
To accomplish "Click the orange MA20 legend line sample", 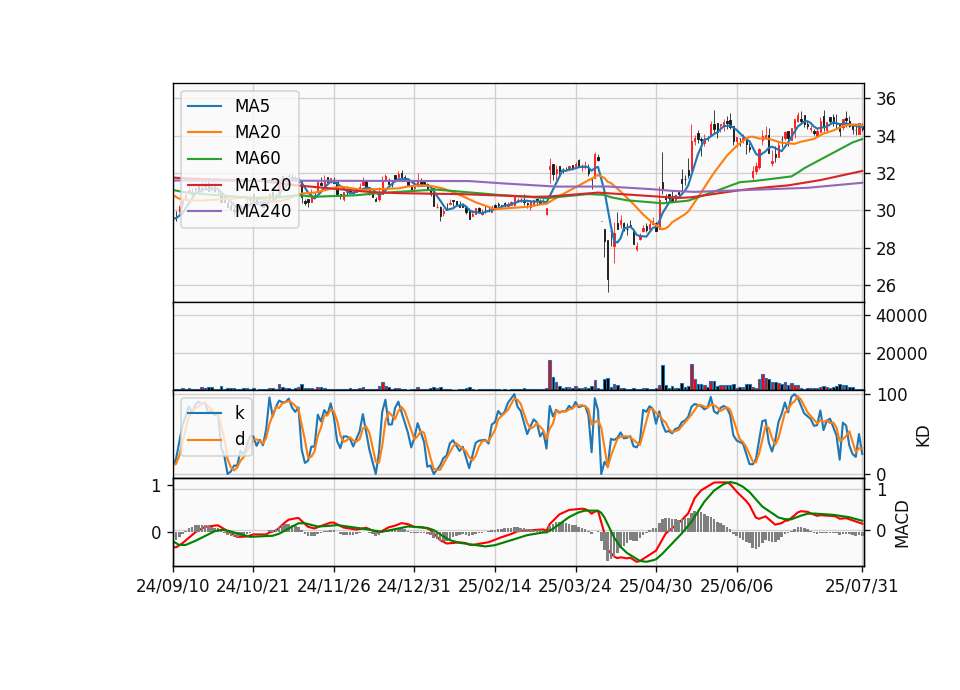I will [204, 132].
